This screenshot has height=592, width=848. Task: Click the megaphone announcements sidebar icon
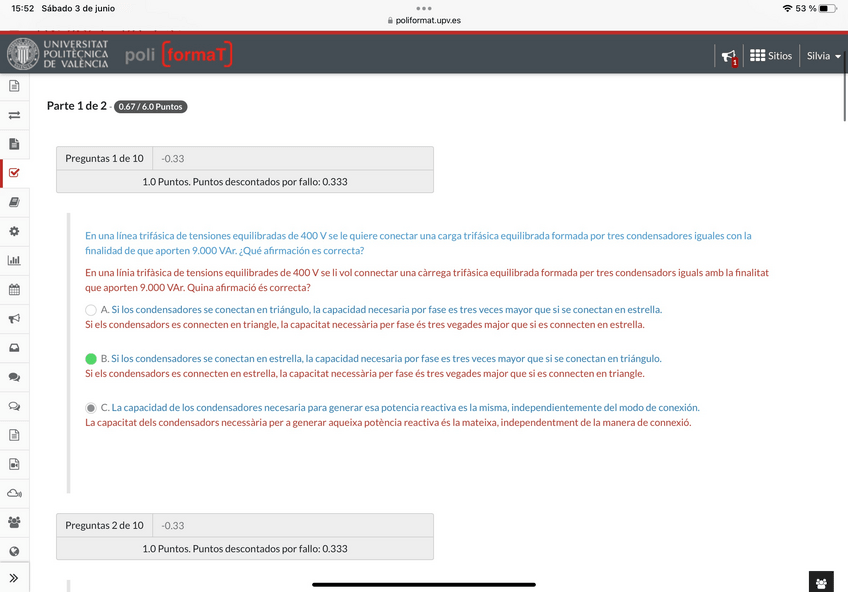(14, 319)
